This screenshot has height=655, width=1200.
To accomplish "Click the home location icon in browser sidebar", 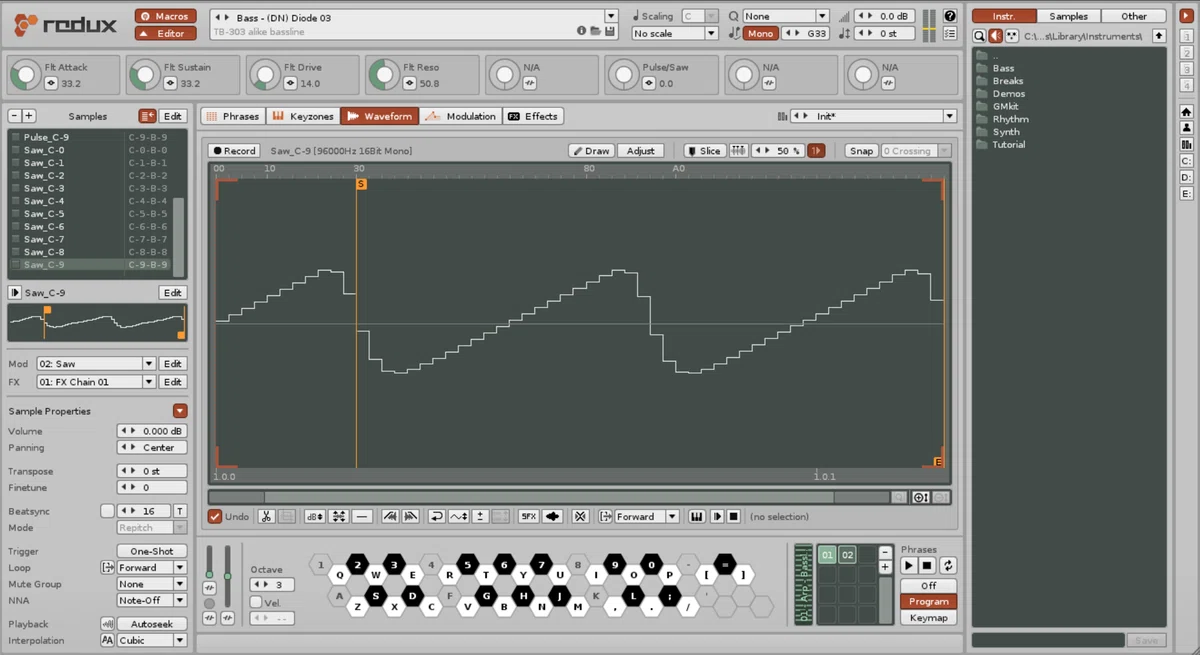I will pos(1186,111).
